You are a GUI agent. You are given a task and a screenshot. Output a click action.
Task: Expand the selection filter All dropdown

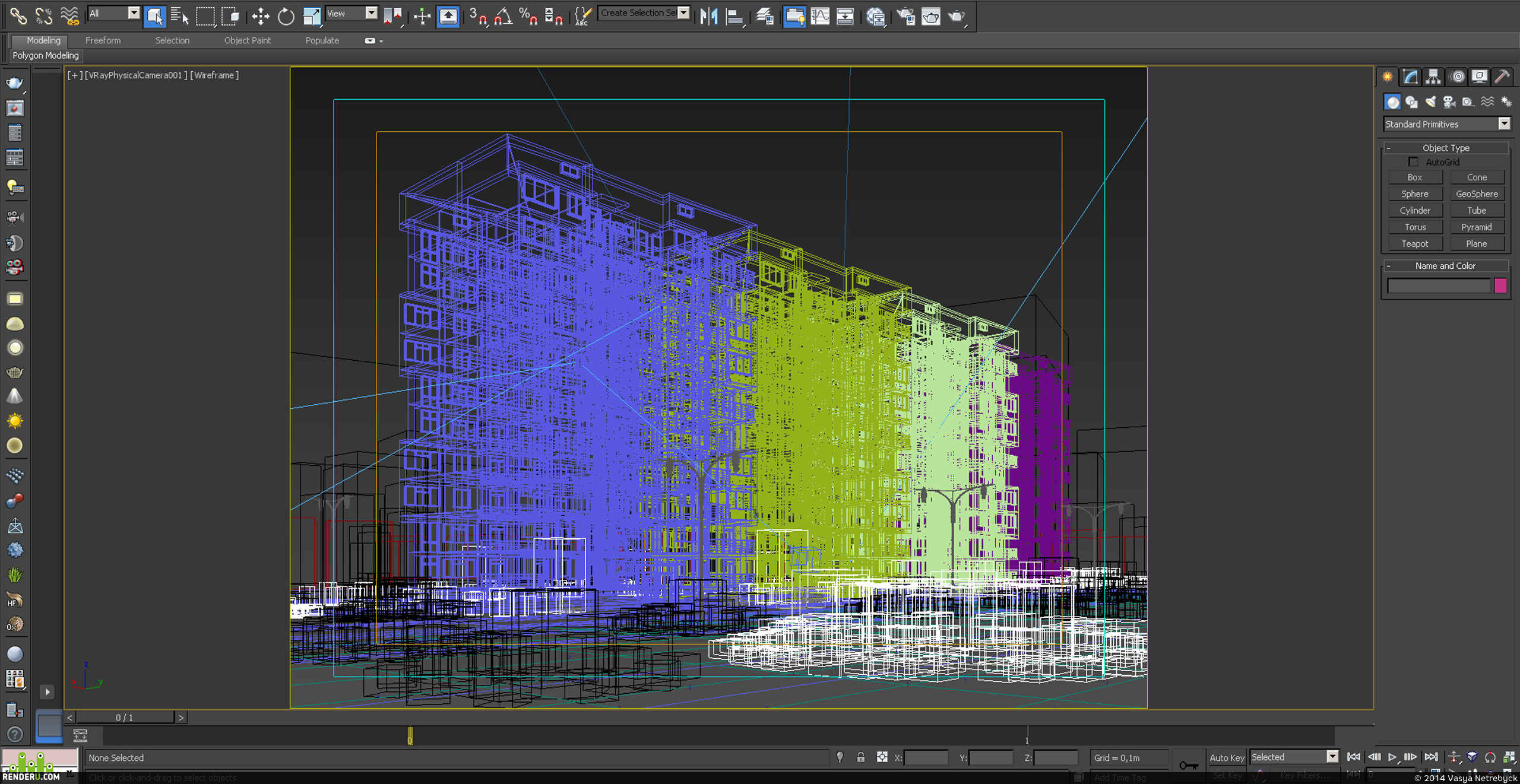coord(113,13)
